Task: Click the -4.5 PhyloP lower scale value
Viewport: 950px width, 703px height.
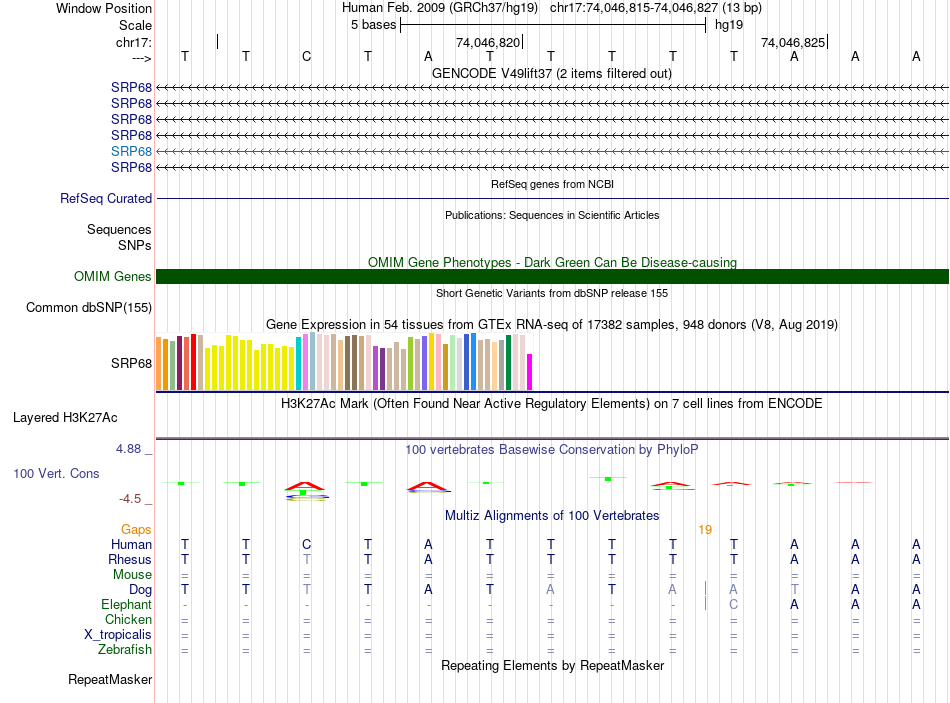Action: tap(130, 499)
